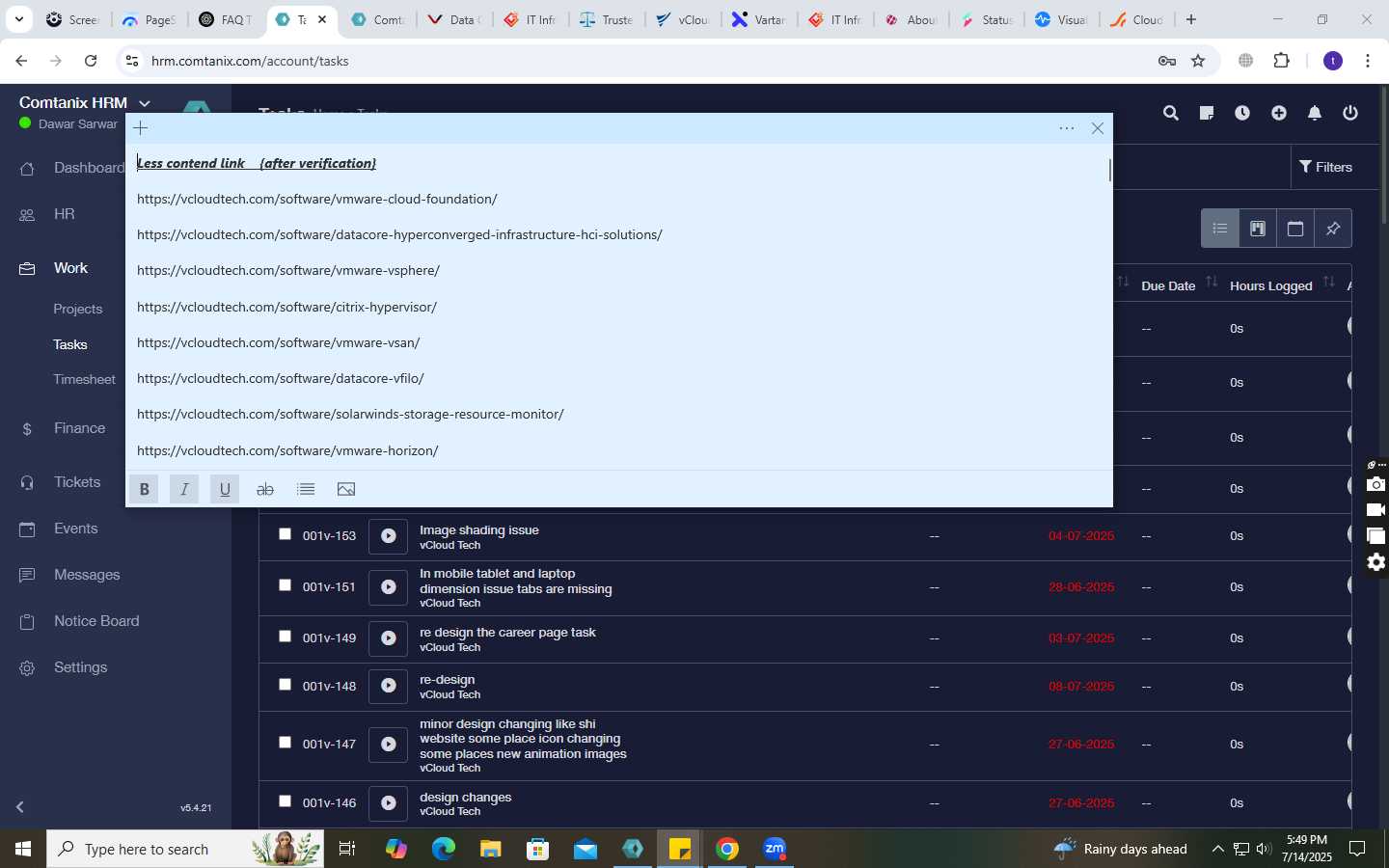Image resolution: width=1389 pixels, height=868 pixels.
Task: Open task 'design changes'
Action: (x=465, y=798)
